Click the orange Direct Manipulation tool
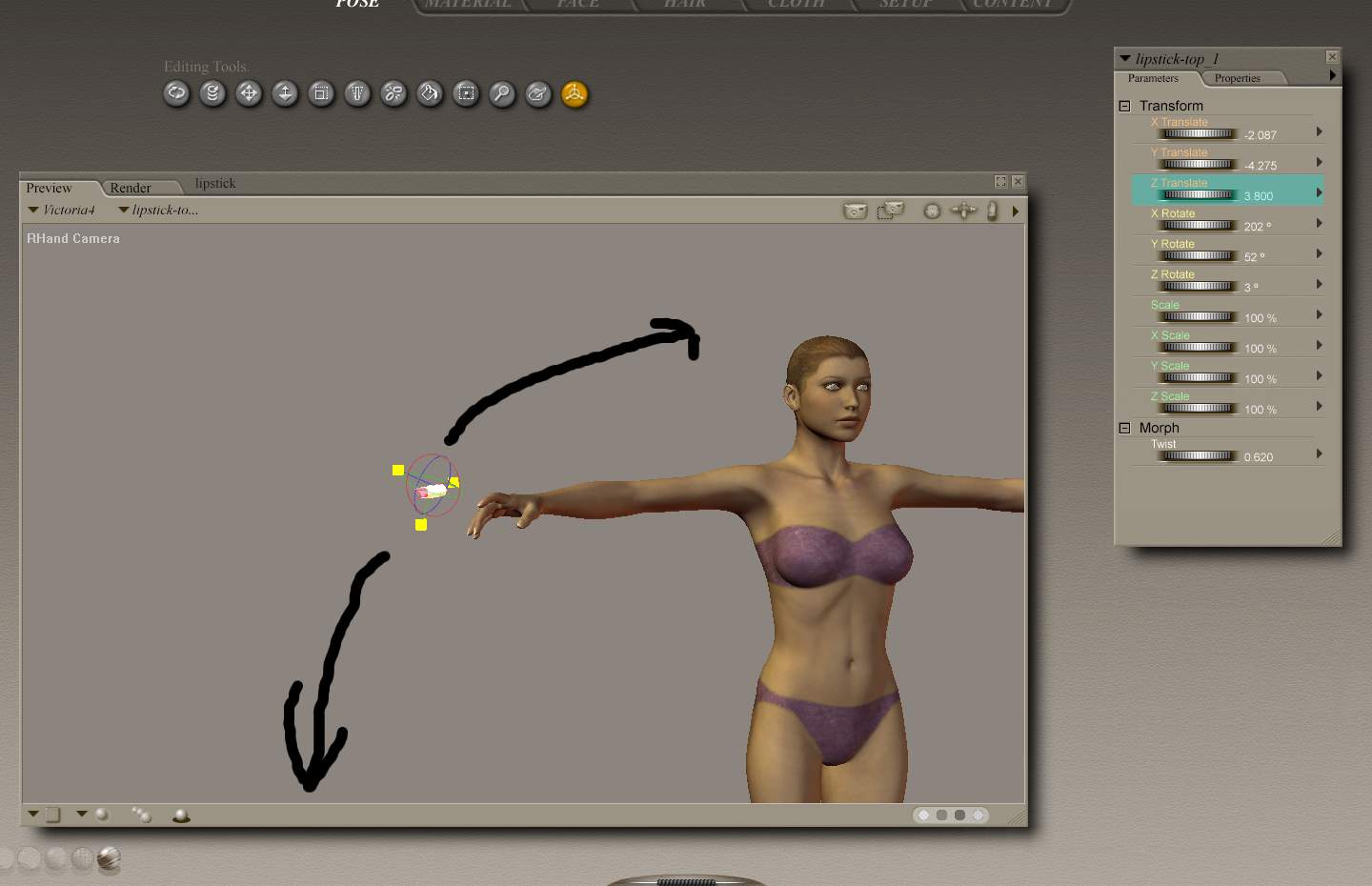This screenshot has height=886, width=1372. [575, 93]
